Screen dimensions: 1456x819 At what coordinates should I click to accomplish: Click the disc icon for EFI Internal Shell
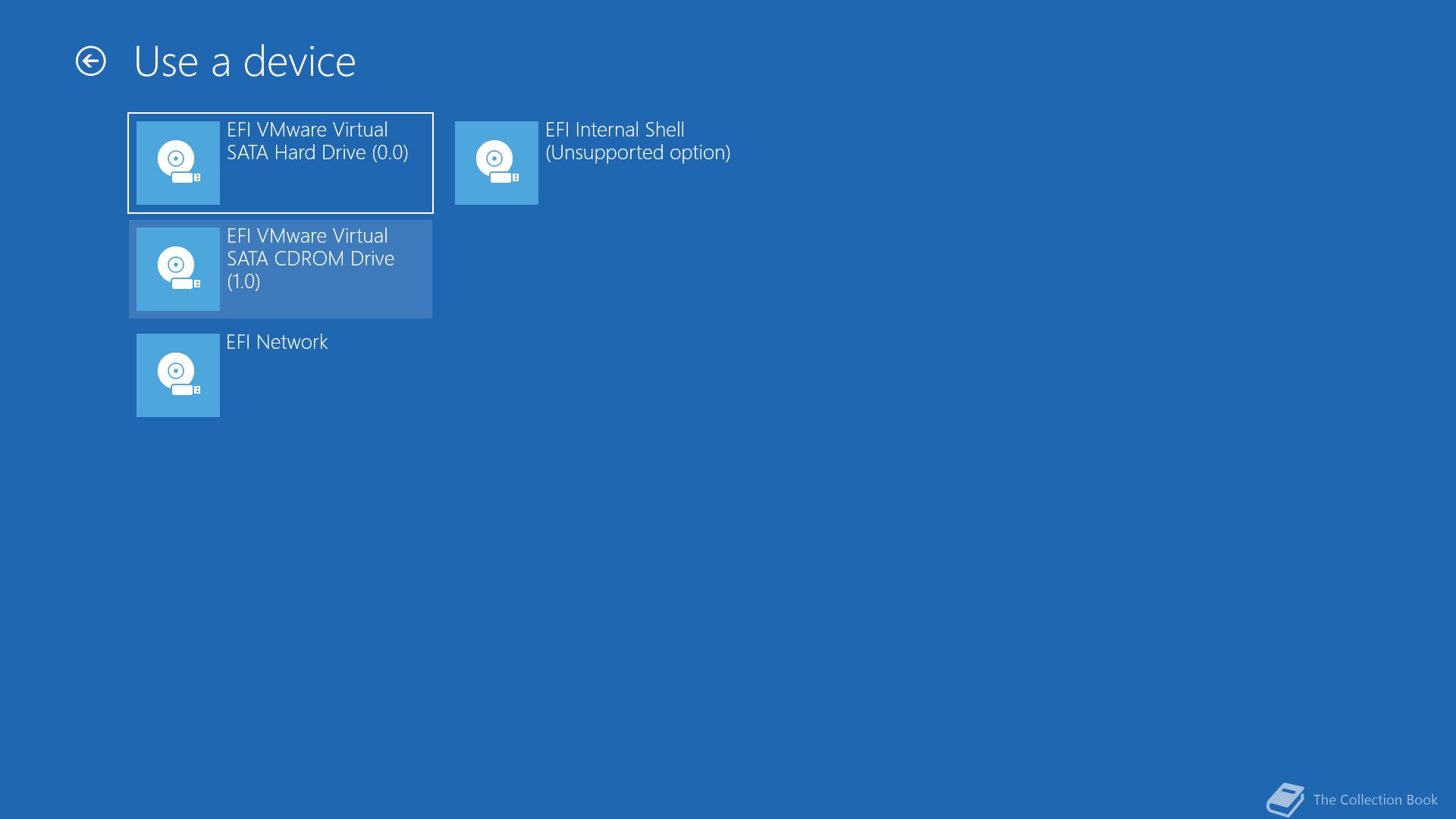[497, 163]
